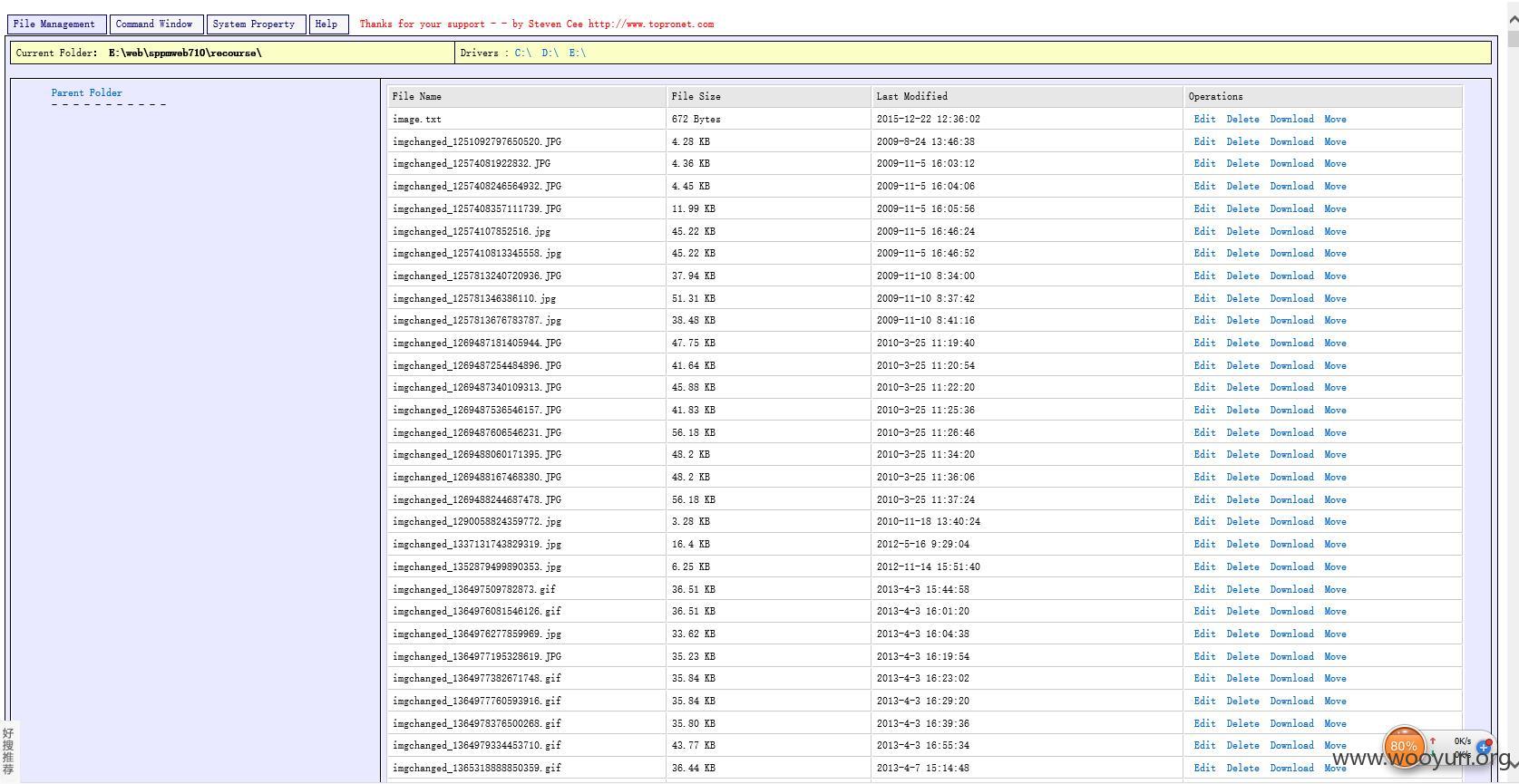This screenshot has width=1519, height=784.
Task: Click the date 2010-11-18 13:40:24
Action: [x=928, y=521]
